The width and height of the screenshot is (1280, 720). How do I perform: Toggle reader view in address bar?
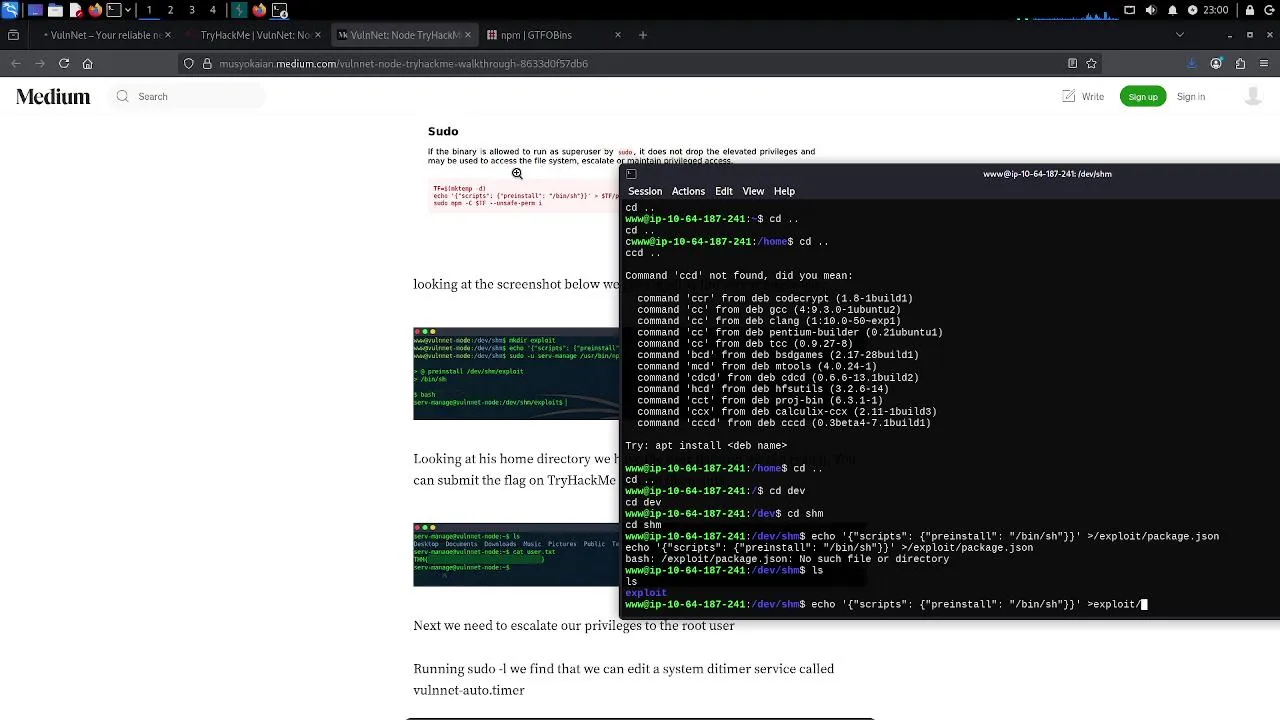pyautogui.click(x=1072, y=63)
